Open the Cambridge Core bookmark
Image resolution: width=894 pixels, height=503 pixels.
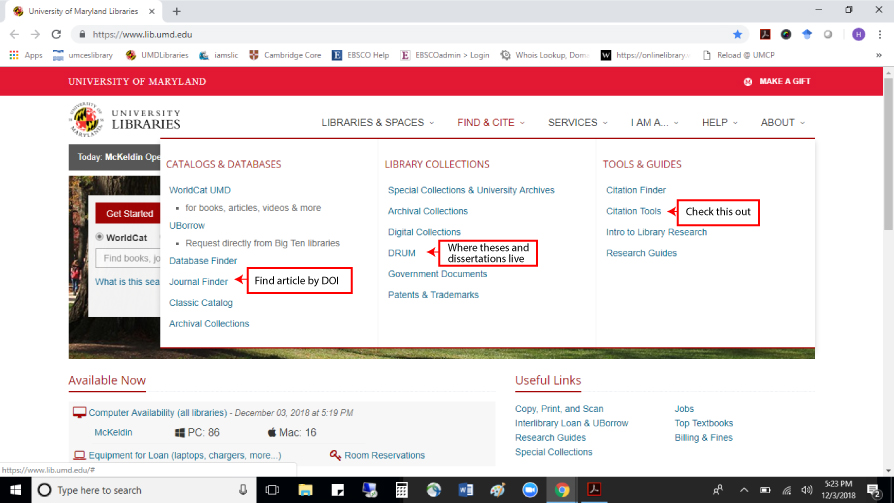tap(286, 55)
